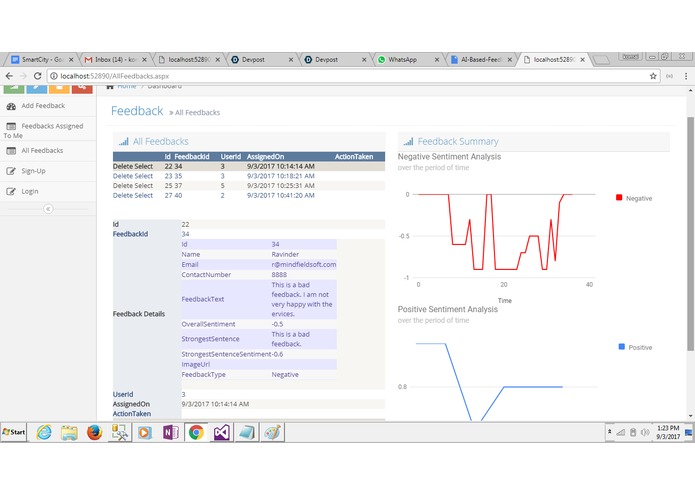The width and height of the screenshot is (695, 494).
Task: Reload the current page
Action: pyautogui.click(x=38, y=76)
